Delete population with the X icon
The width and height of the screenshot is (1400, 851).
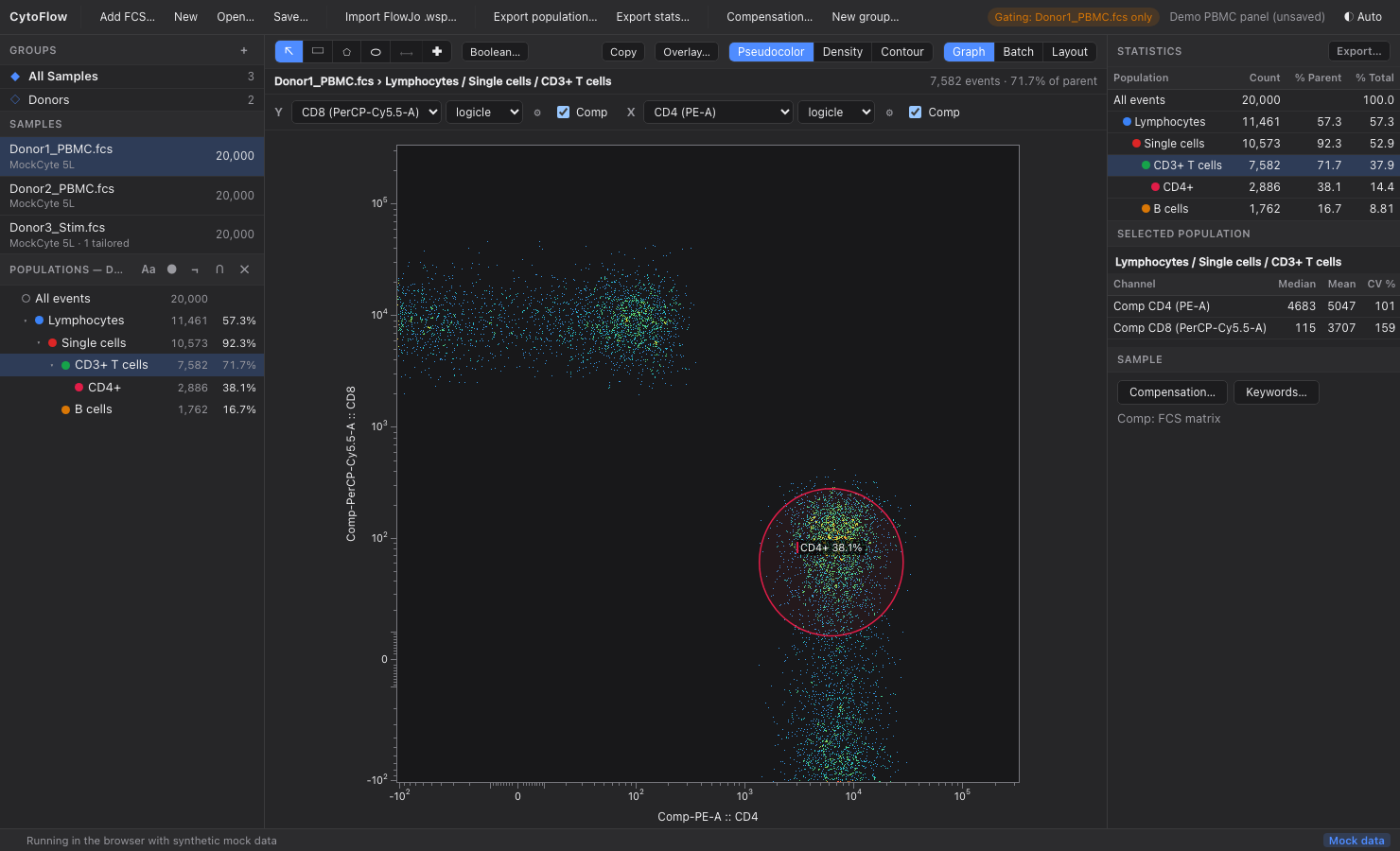(x=245, y=269)
